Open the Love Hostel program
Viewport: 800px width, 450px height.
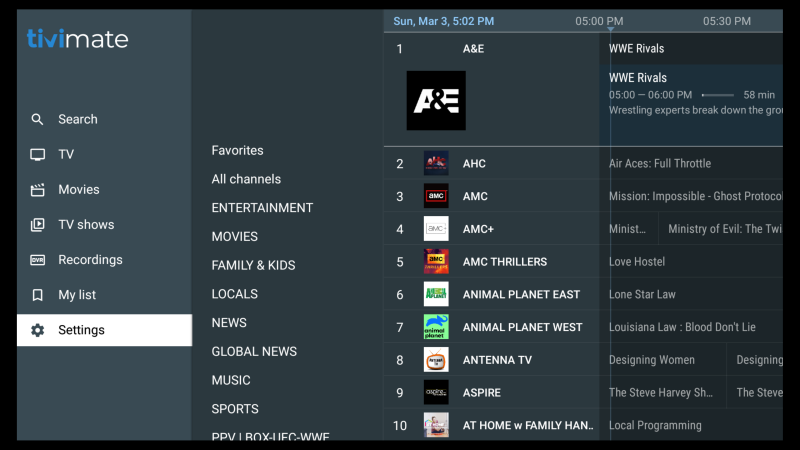637,261
